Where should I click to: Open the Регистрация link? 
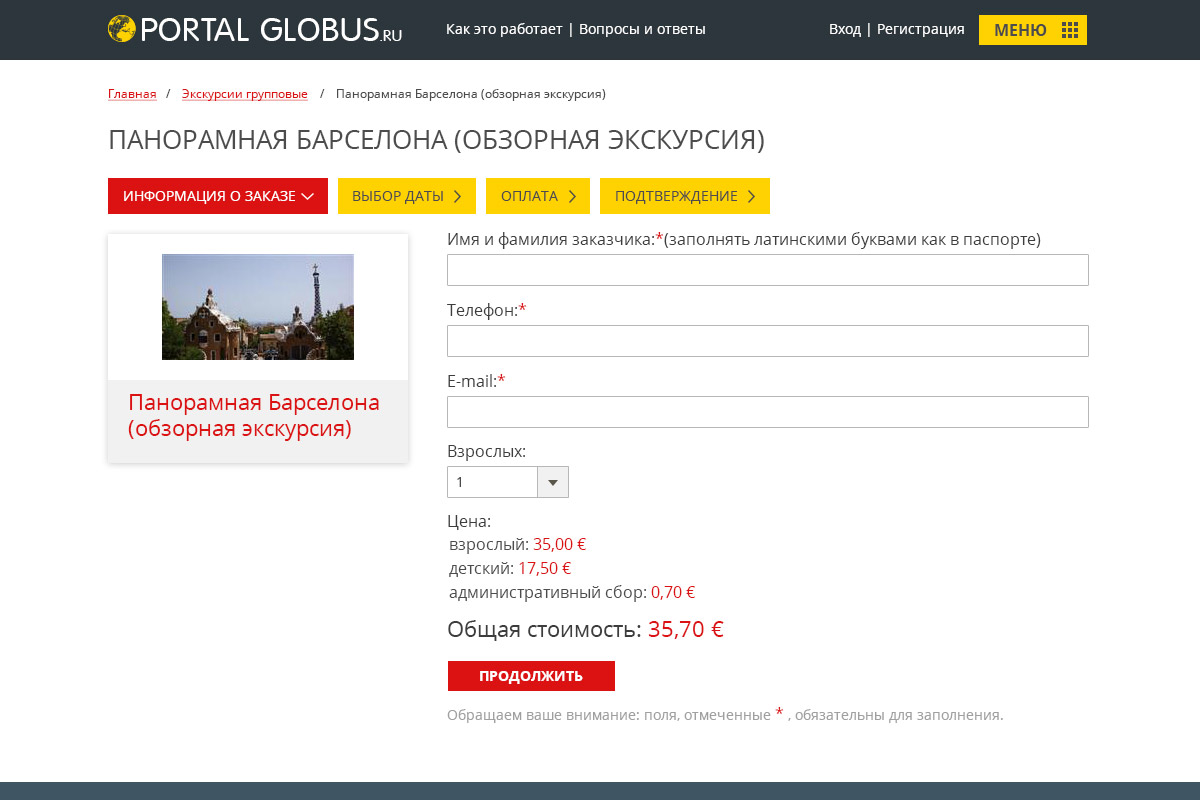point(920,29)
